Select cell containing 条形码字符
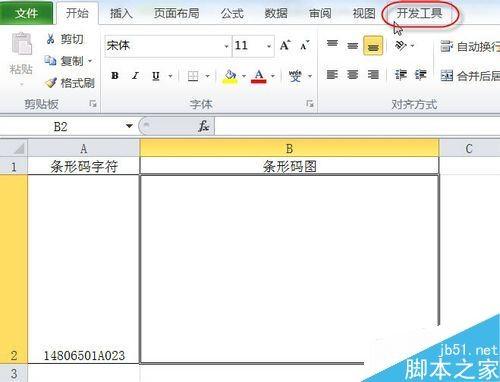This screenshot has width=500, height=382. click(83, 166)
